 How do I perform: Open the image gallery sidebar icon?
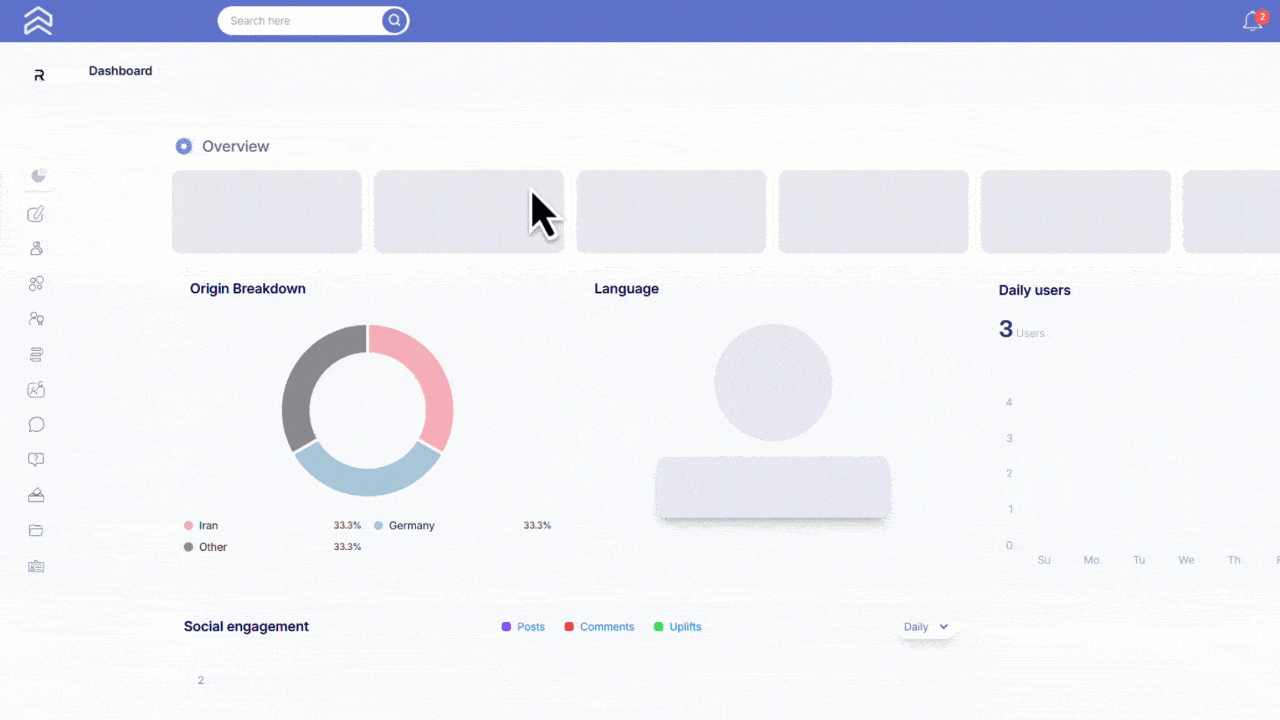pyautogui.click(x=36, y=390)
